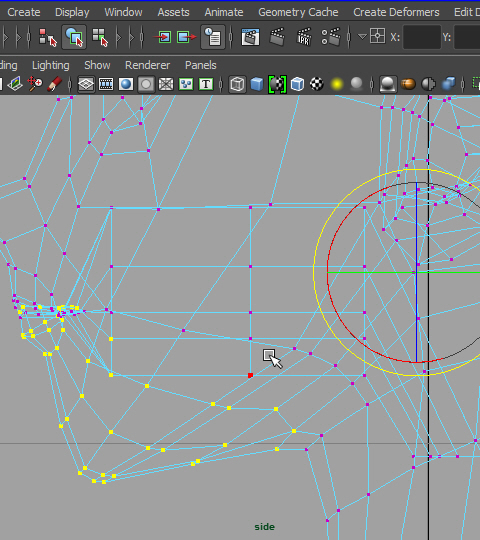Viewport: 480px width, 540px height.
Task: Click the Y coordinate input field
Action: point(467,37)
